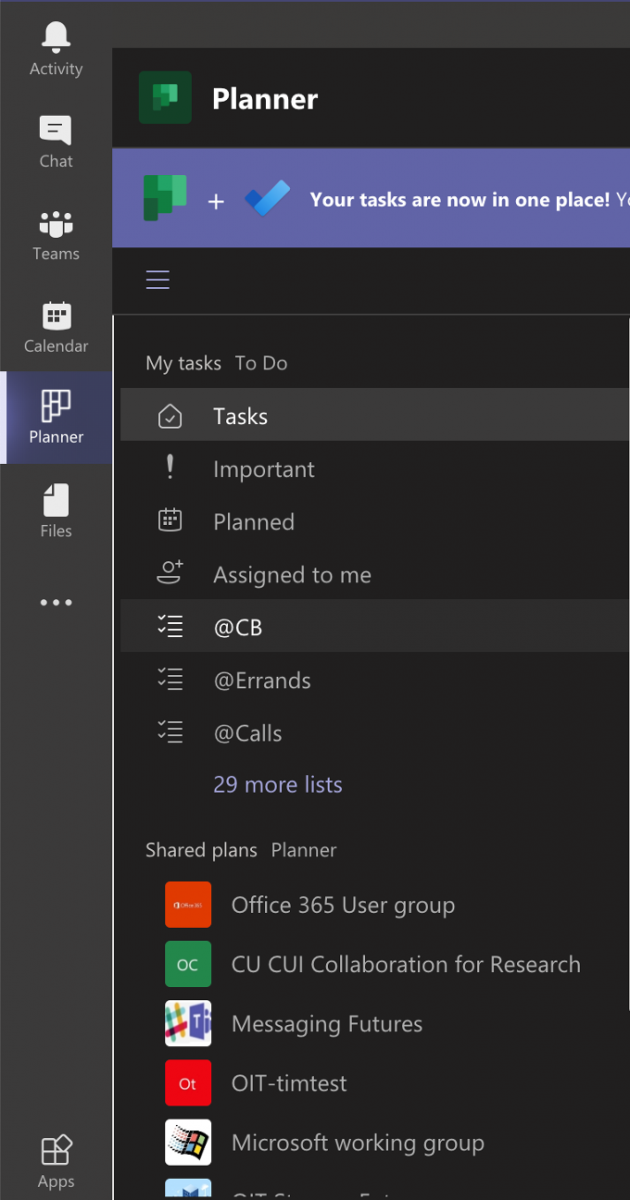Collapse the navigation with hamburger icon
Screen dimensions: 630x1200
[158, 280]
